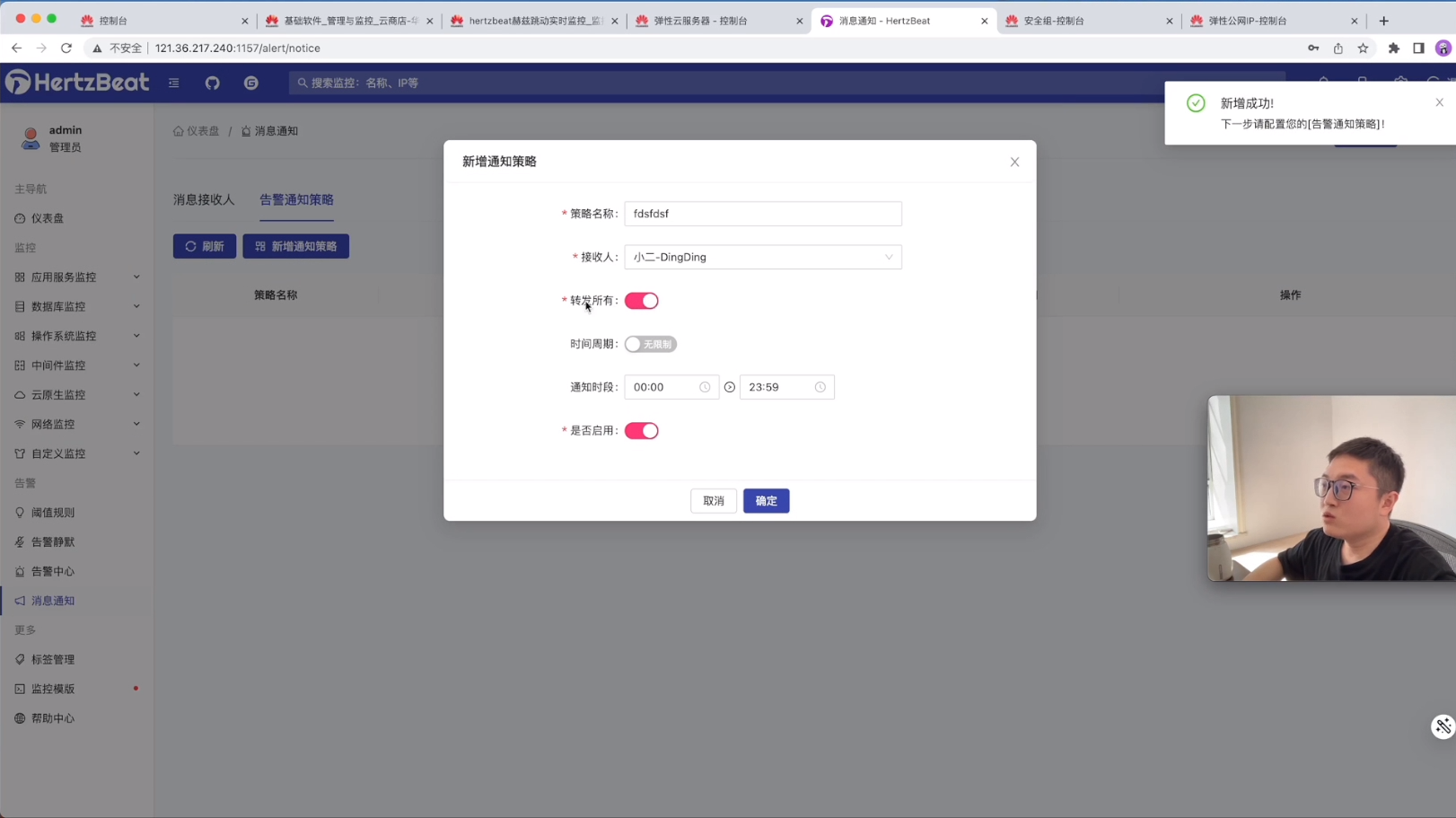1456x818 pixels.
Task: Click the browser profile avatar icon
Action: point(1443,48)
